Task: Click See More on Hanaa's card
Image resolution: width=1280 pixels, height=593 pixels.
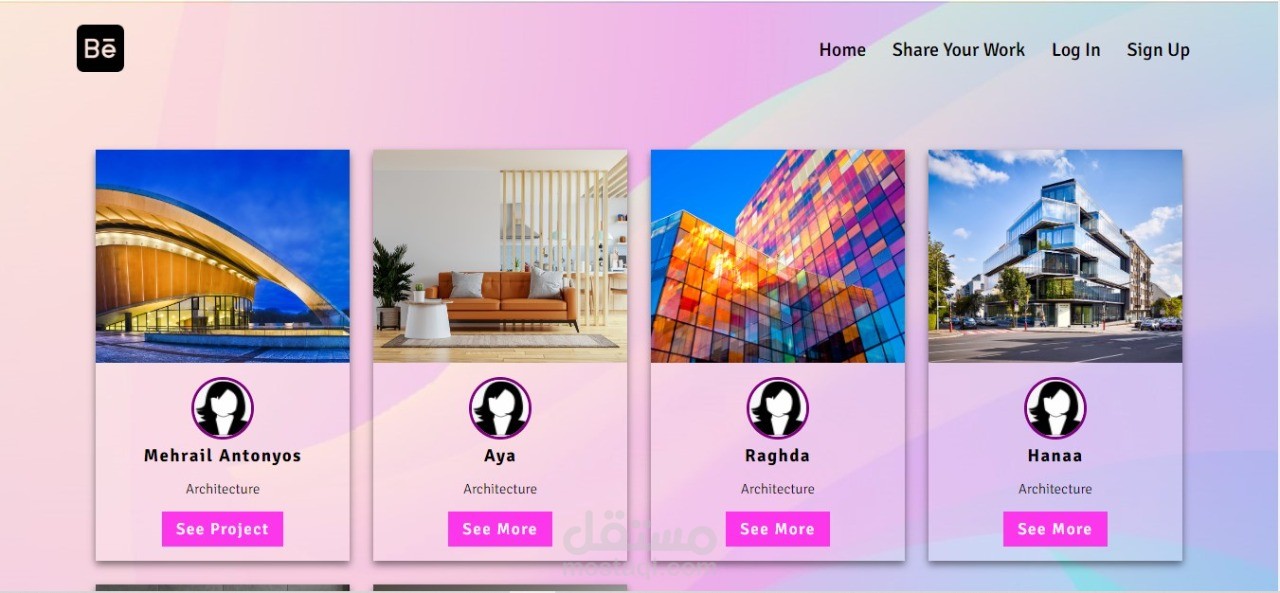Action: point(1055,529)
